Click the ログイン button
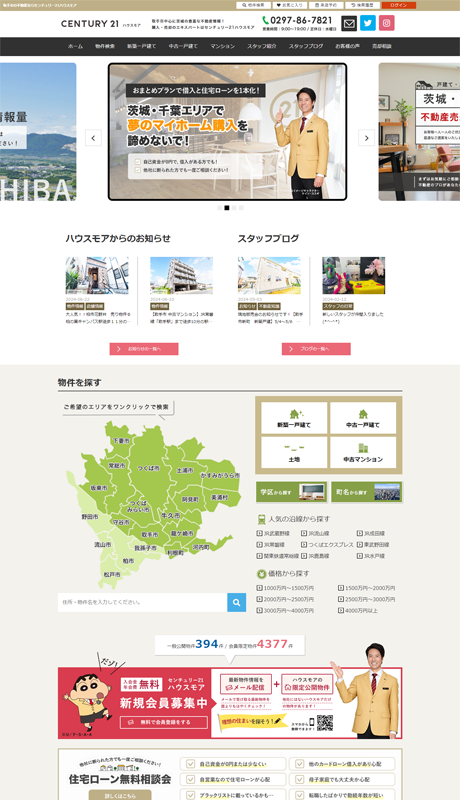 399,5
